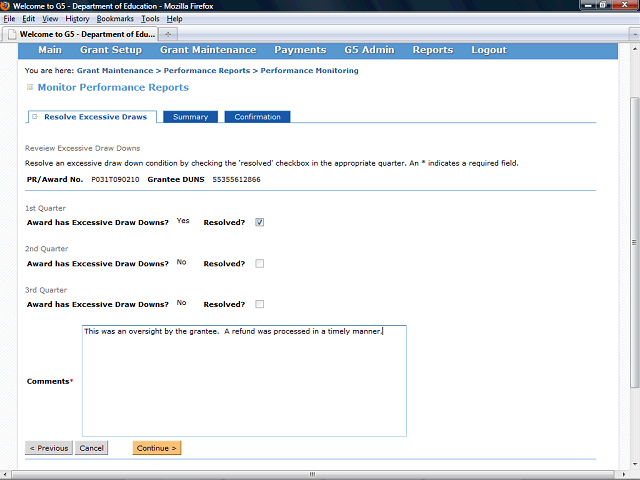This screenshot has width=640, height=480.
Task: Click the arrow icon on Resolve Excessive Draws tab
Action: (35, 117)
